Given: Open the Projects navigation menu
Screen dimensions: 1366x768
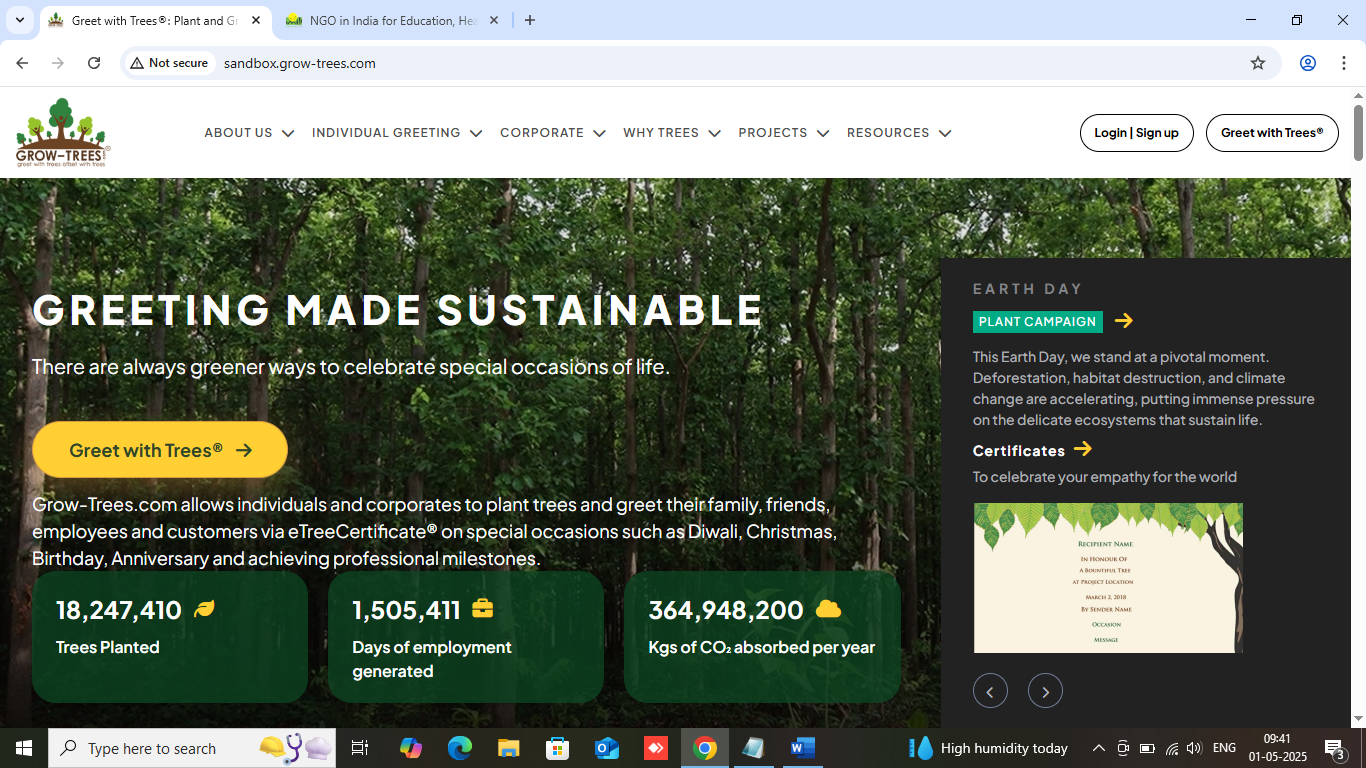Looking at the screenshot, I should [x=783, y=133].
